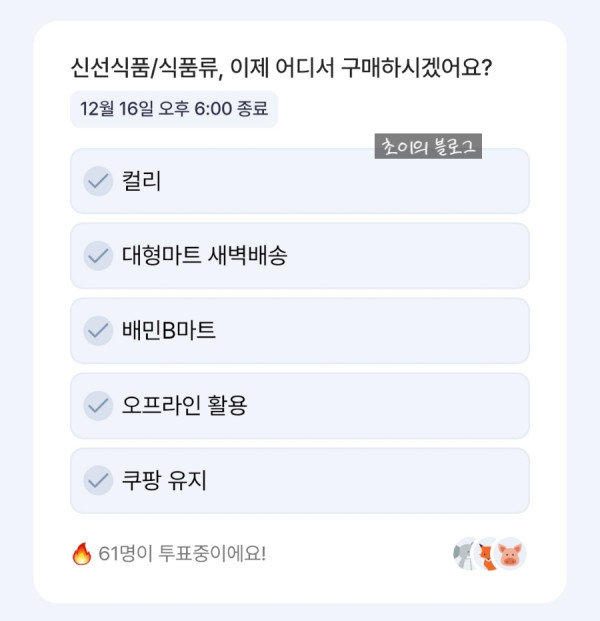This screenshot has height=621, width=600.
Task: Click the fire emoji icon
Action: tap(82, 553)
